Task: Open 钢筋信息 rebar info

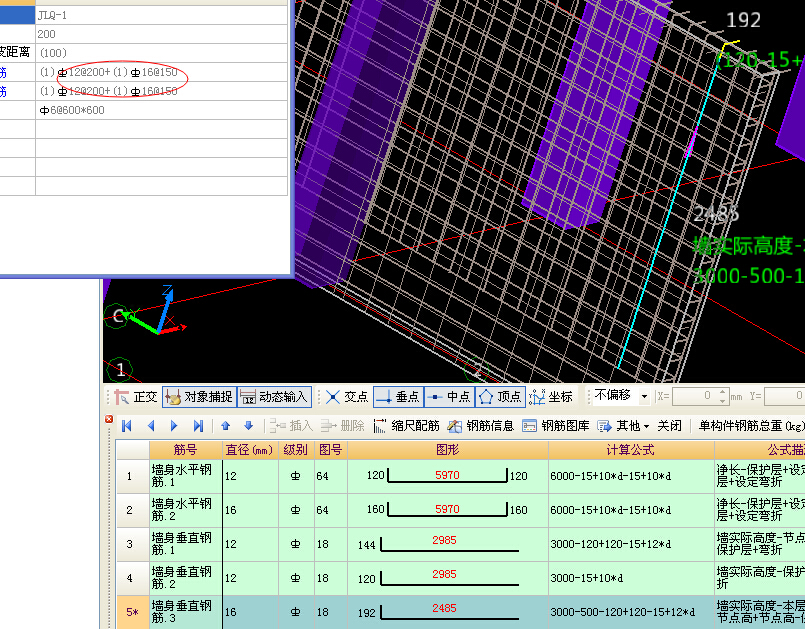Action: pos(480,426)
